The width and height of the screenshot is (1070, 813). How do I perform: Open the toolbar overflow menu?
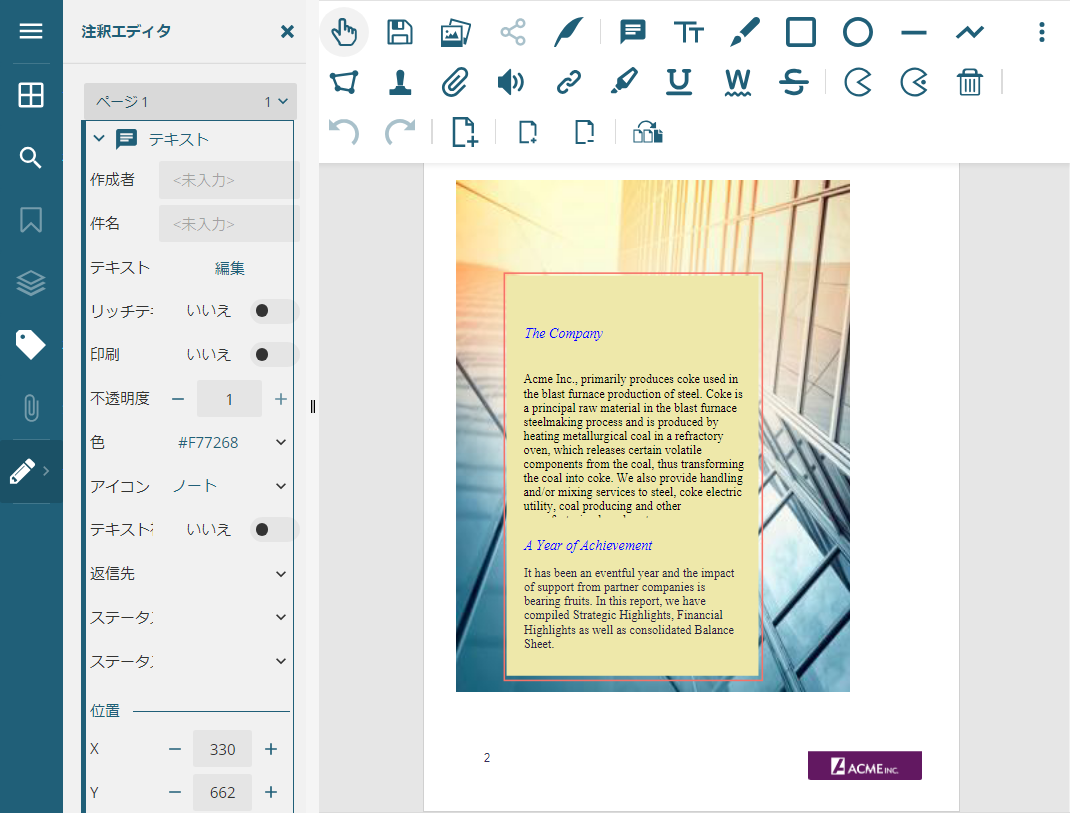tap(1041, 32)
